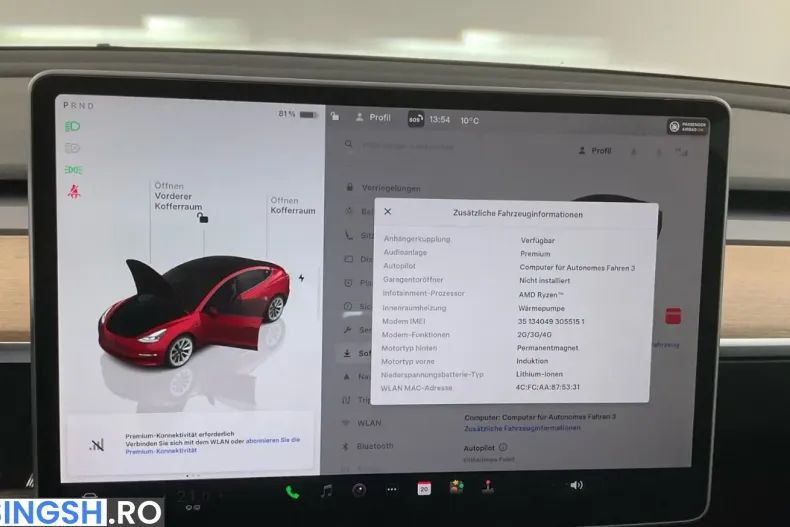Tap the 81 % battery percentage
Viewport: 790px width, 527px height.
(287, 114)
